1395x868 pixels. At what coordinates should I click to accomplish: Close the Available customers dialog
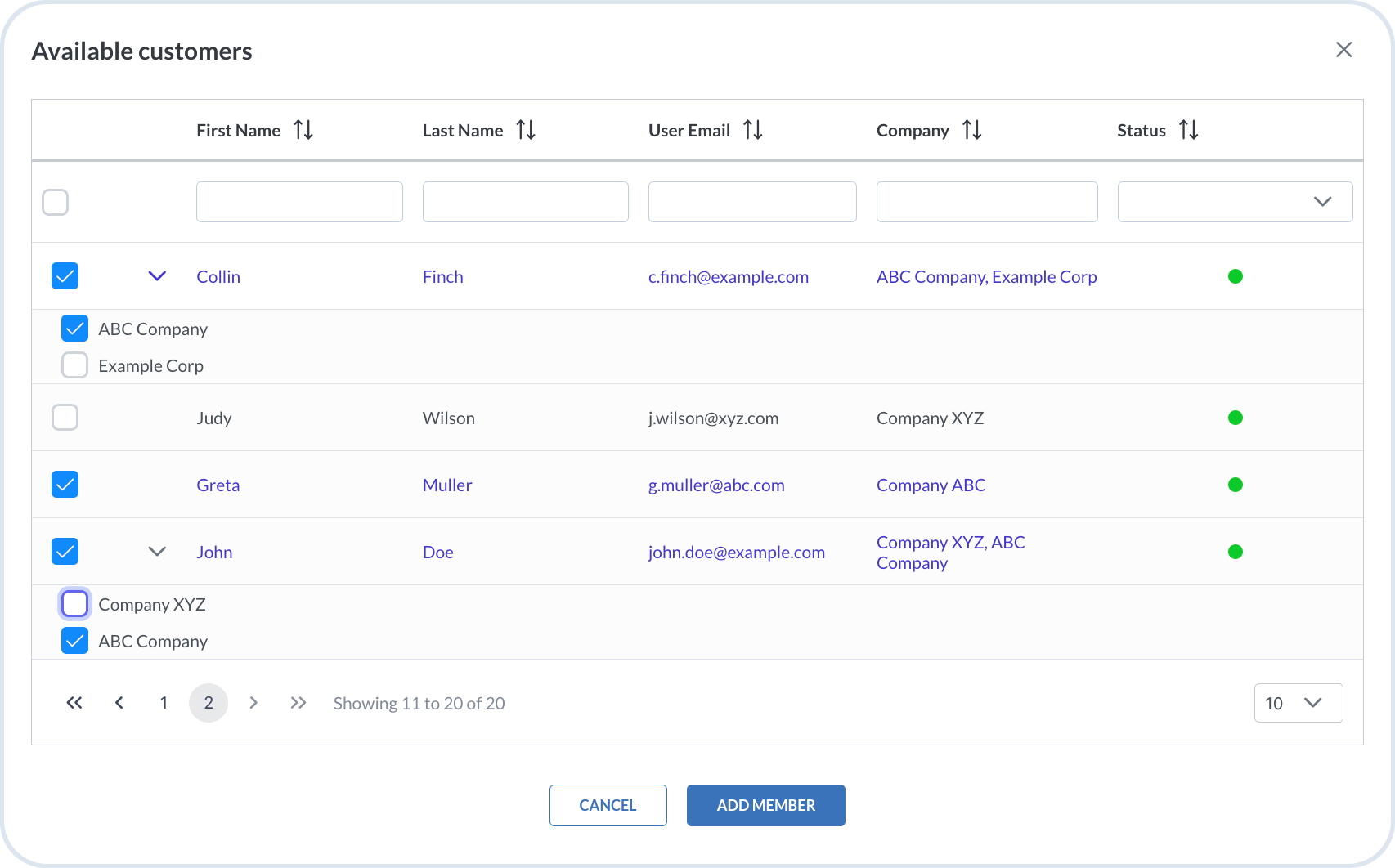coord(1343,50)
